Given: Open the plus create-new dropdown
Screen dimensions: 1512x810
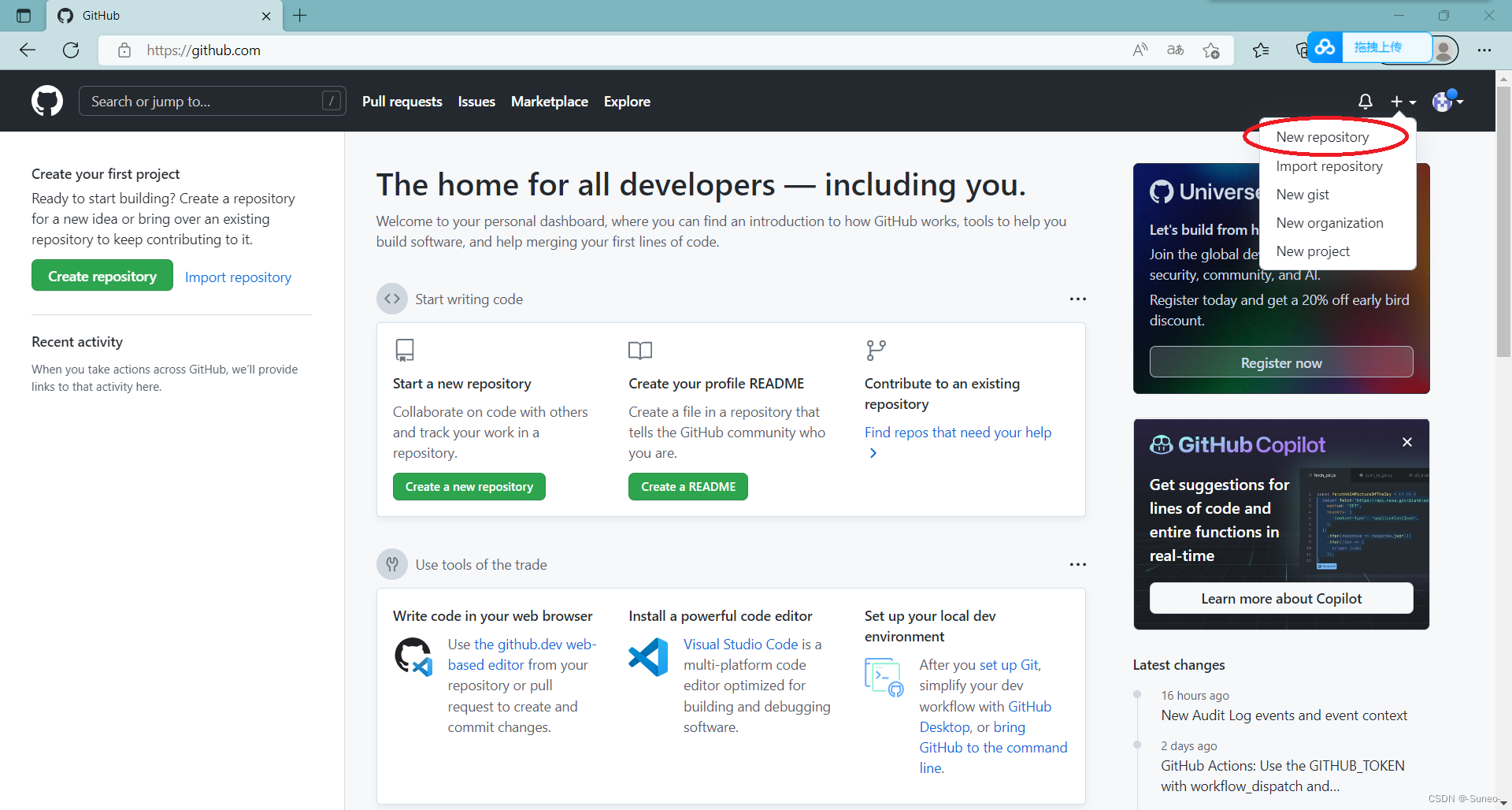Looking at the screenshot, I should click(x=1403, y=102).
